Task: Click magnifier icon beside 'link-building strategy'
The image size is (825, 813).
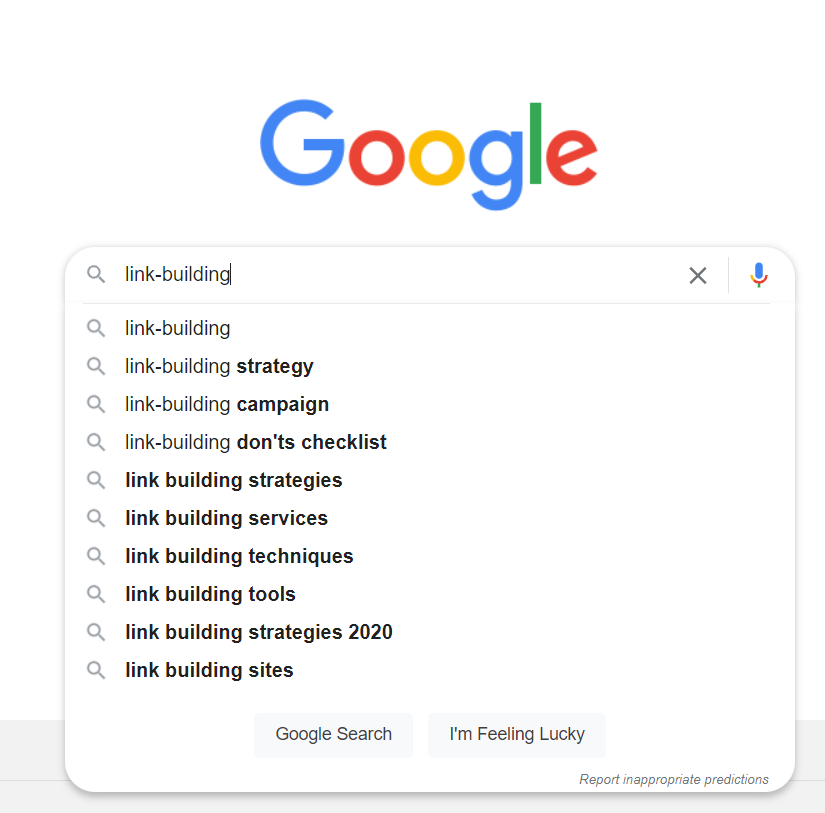Action: (96, 366)
